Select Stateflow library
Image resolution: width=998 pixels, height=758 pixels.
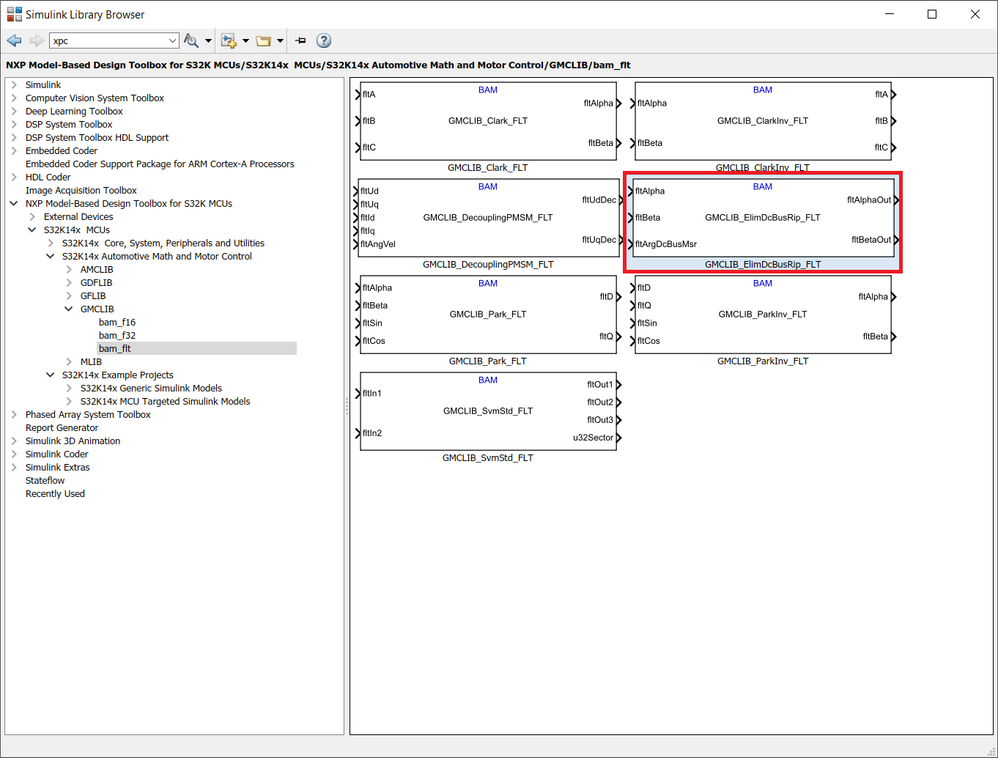pyautogui.click(x=45, y=481)
